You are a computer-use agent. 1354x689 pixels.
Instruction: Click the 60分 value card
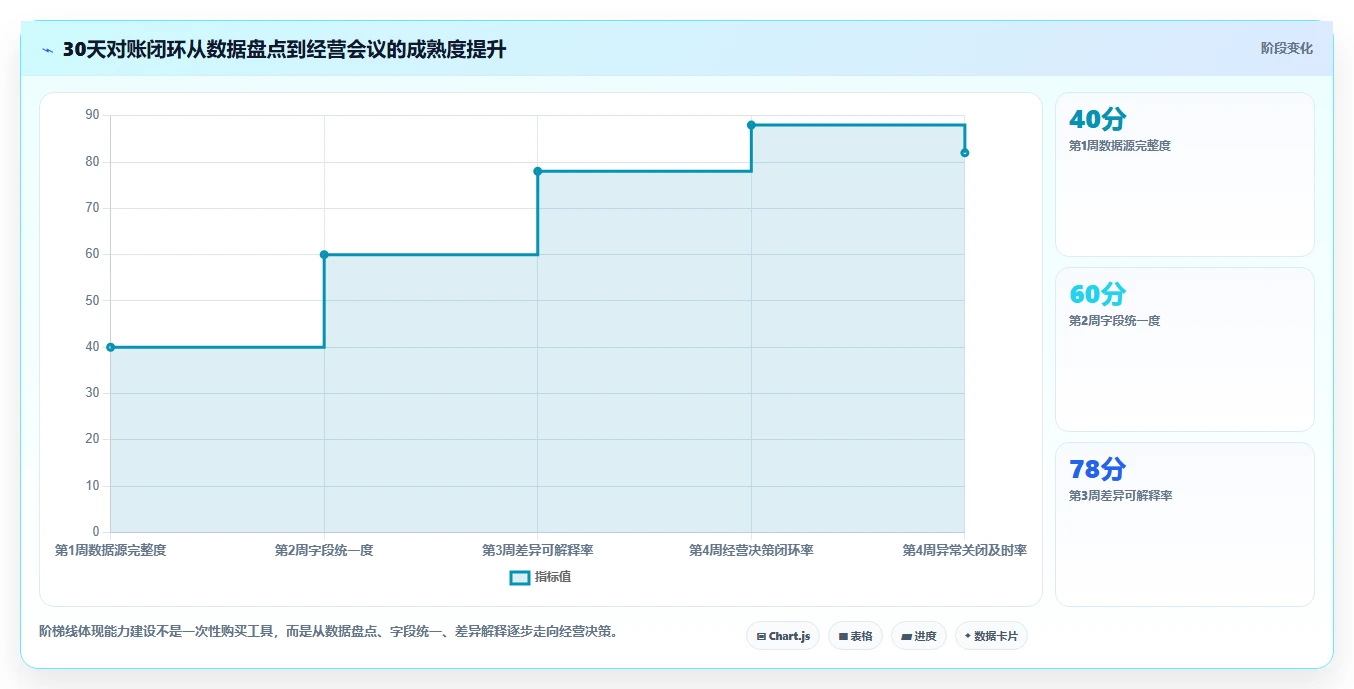(1184, 349)
